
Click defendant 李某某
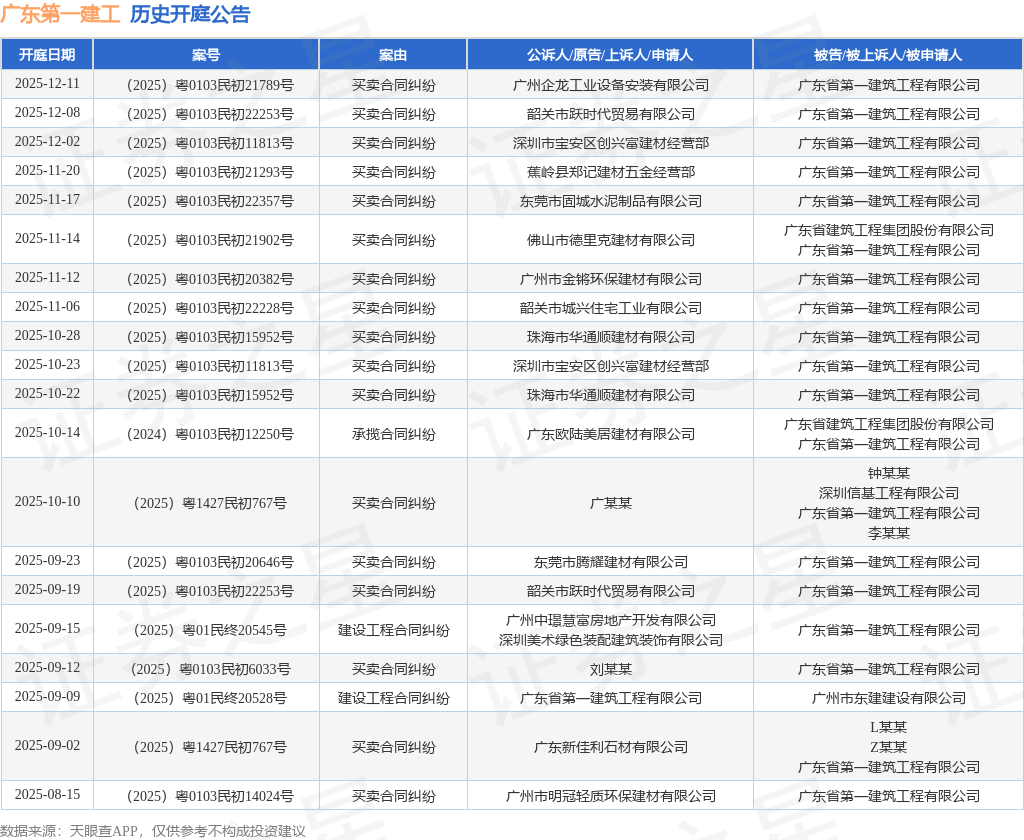click(888, 533)
